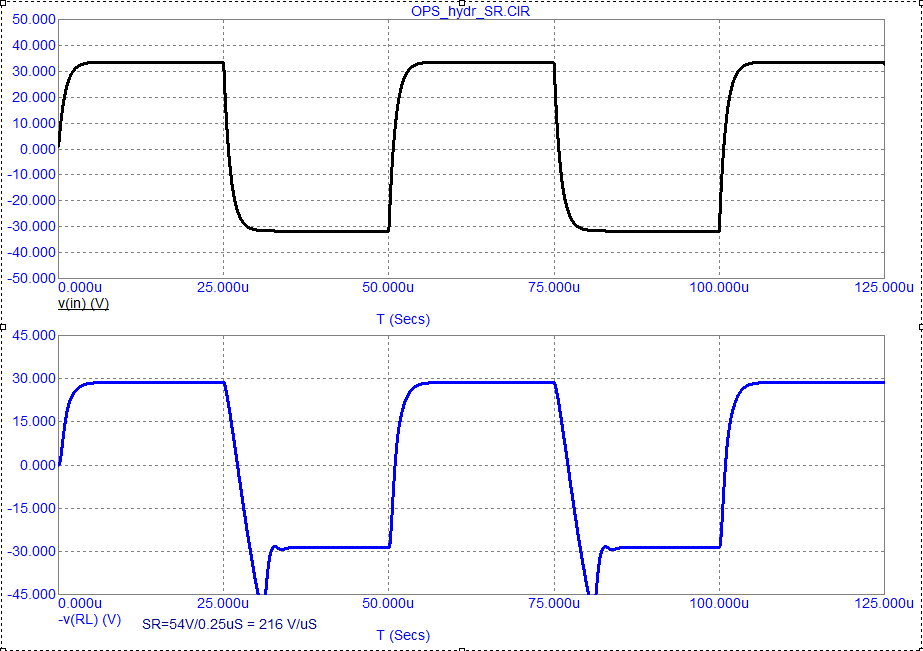Viewport: 923px width, 651px height.
Task: Click the 45.000 top value on lower Y axis
Action: pos(34,335)
